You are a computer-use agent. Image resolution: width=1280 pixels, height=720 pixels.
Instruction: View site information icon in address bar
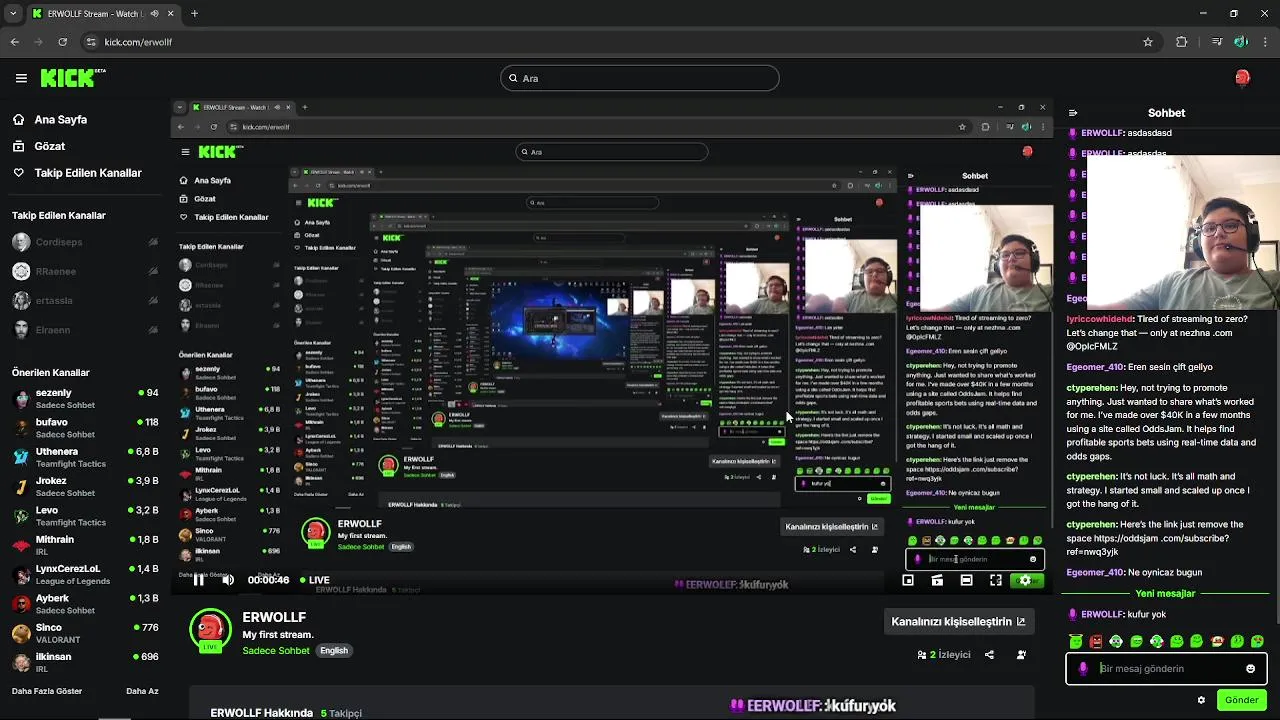click(91, 42)
